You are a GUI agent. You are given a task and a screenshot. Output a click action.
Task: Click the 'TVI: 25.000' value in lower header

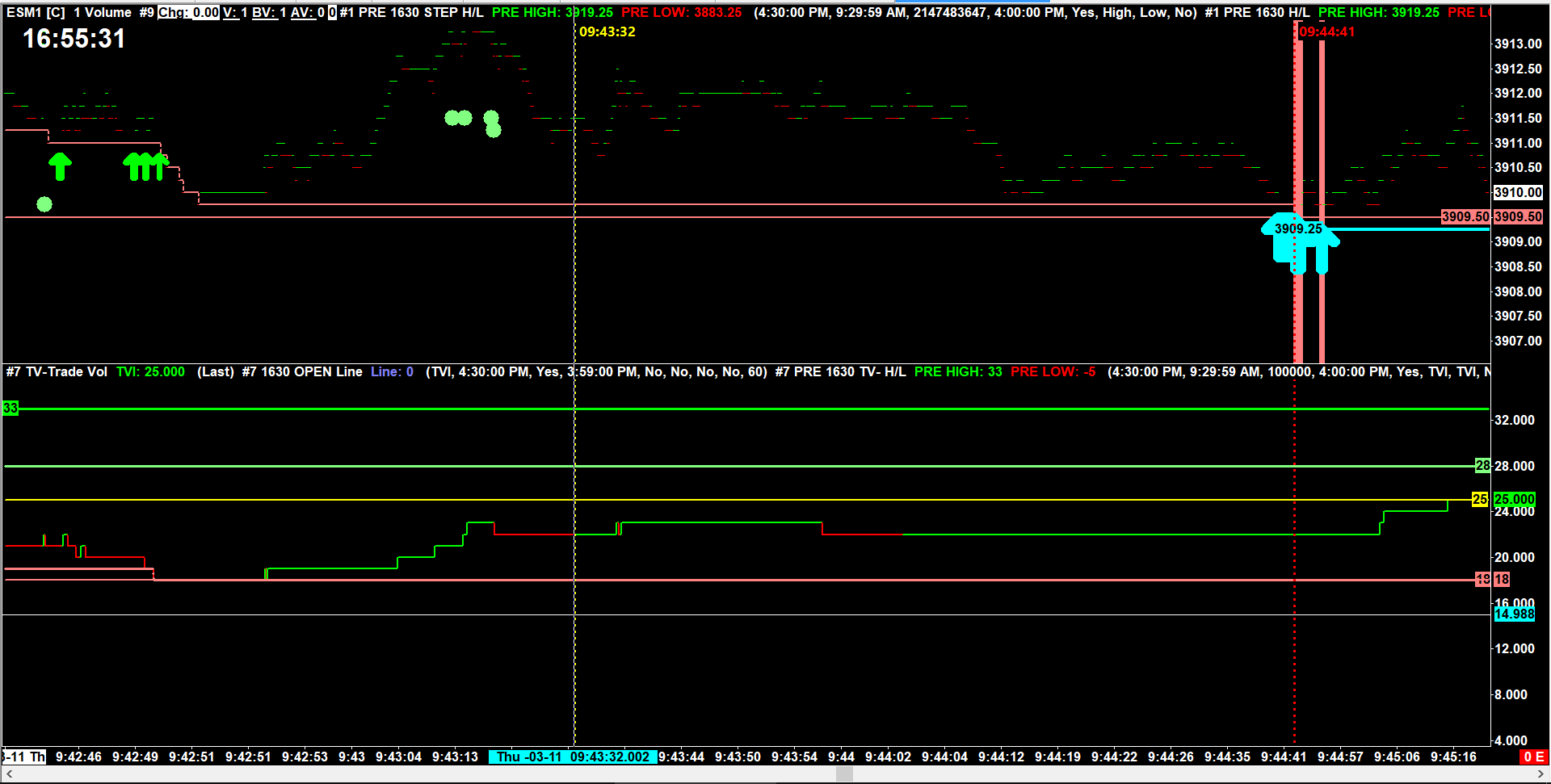(x=150, y=371)
